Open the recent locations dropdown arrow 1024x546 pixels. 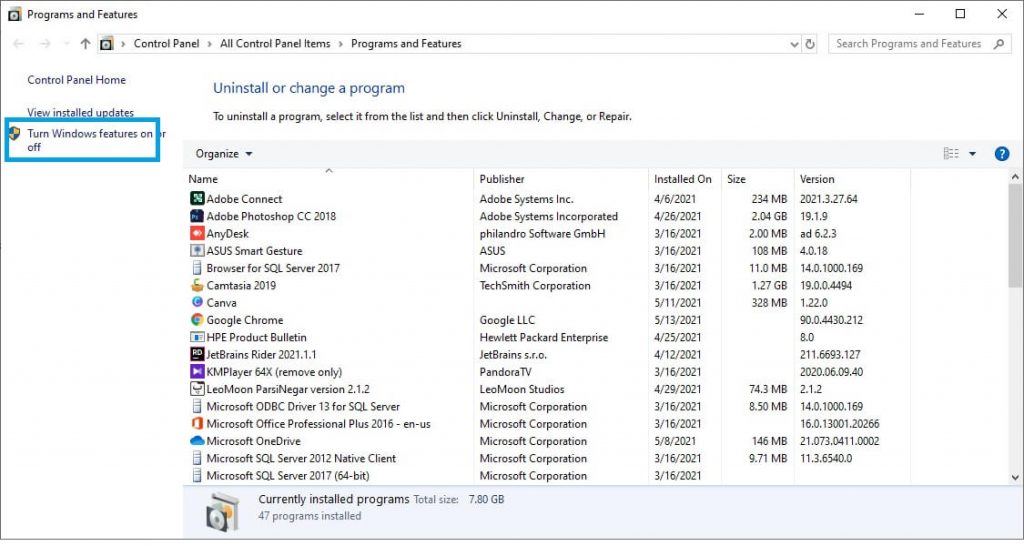(x=66, y=44)
